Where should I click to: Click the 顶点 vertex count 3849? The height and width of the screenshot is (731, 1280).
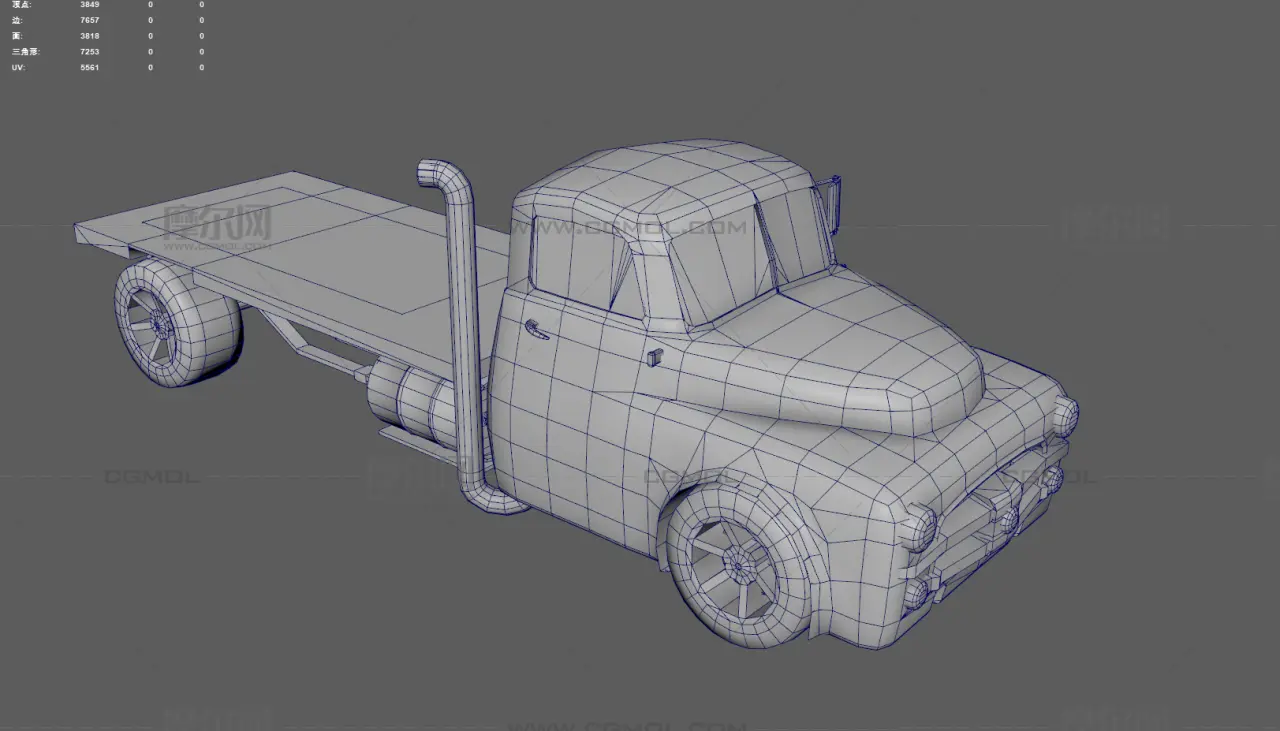[x=89, y=5]
